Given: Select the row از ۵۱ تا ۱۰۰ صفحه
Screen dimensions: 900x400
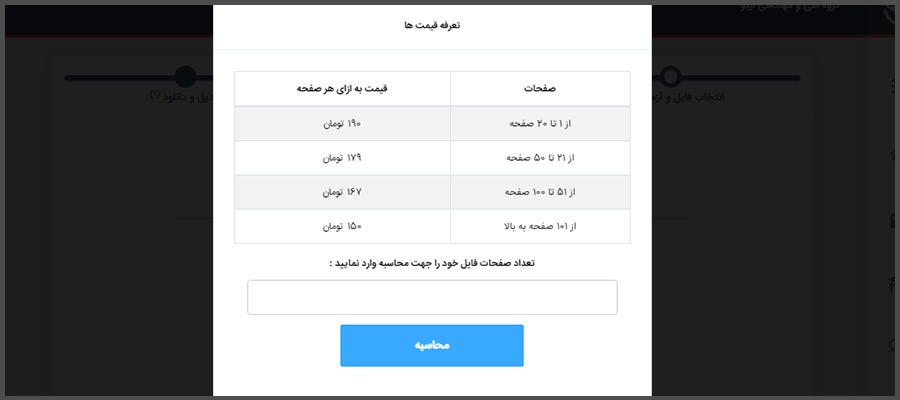Looking at the screenshot, I should [432, 192].
